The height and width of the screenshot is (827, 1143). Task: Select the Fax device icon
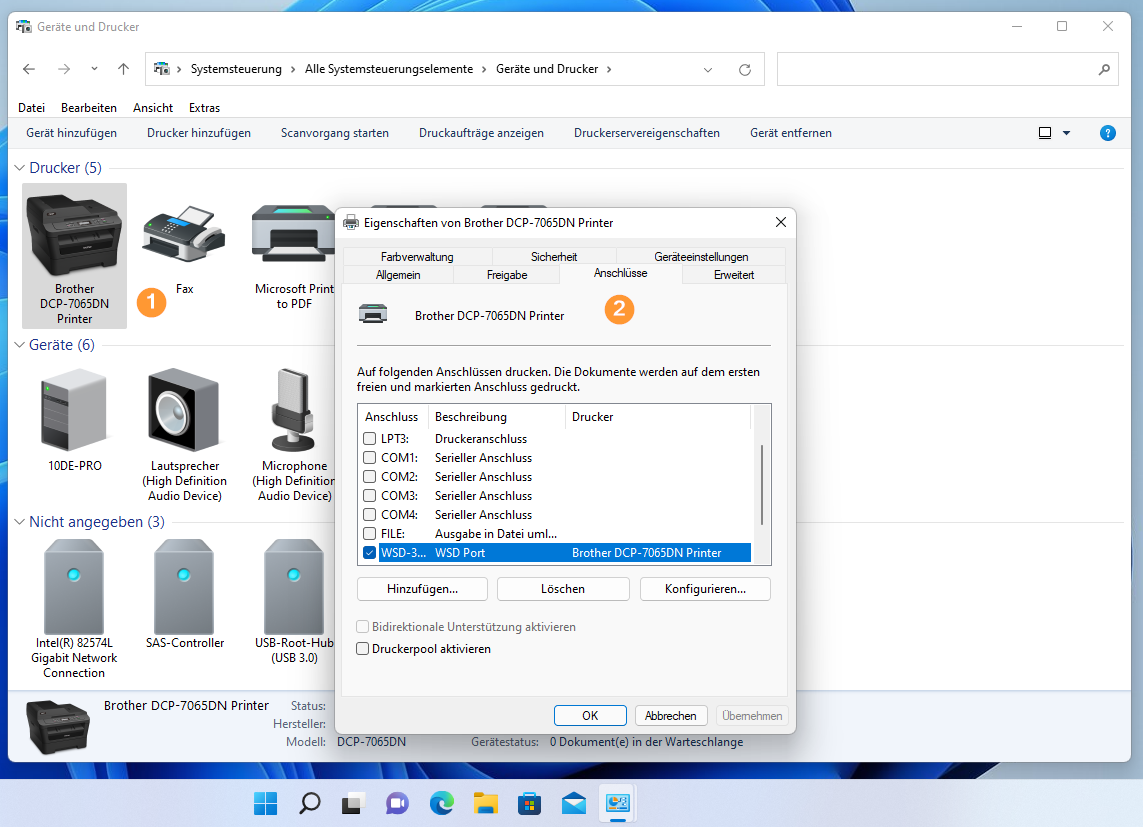point(184,235)
